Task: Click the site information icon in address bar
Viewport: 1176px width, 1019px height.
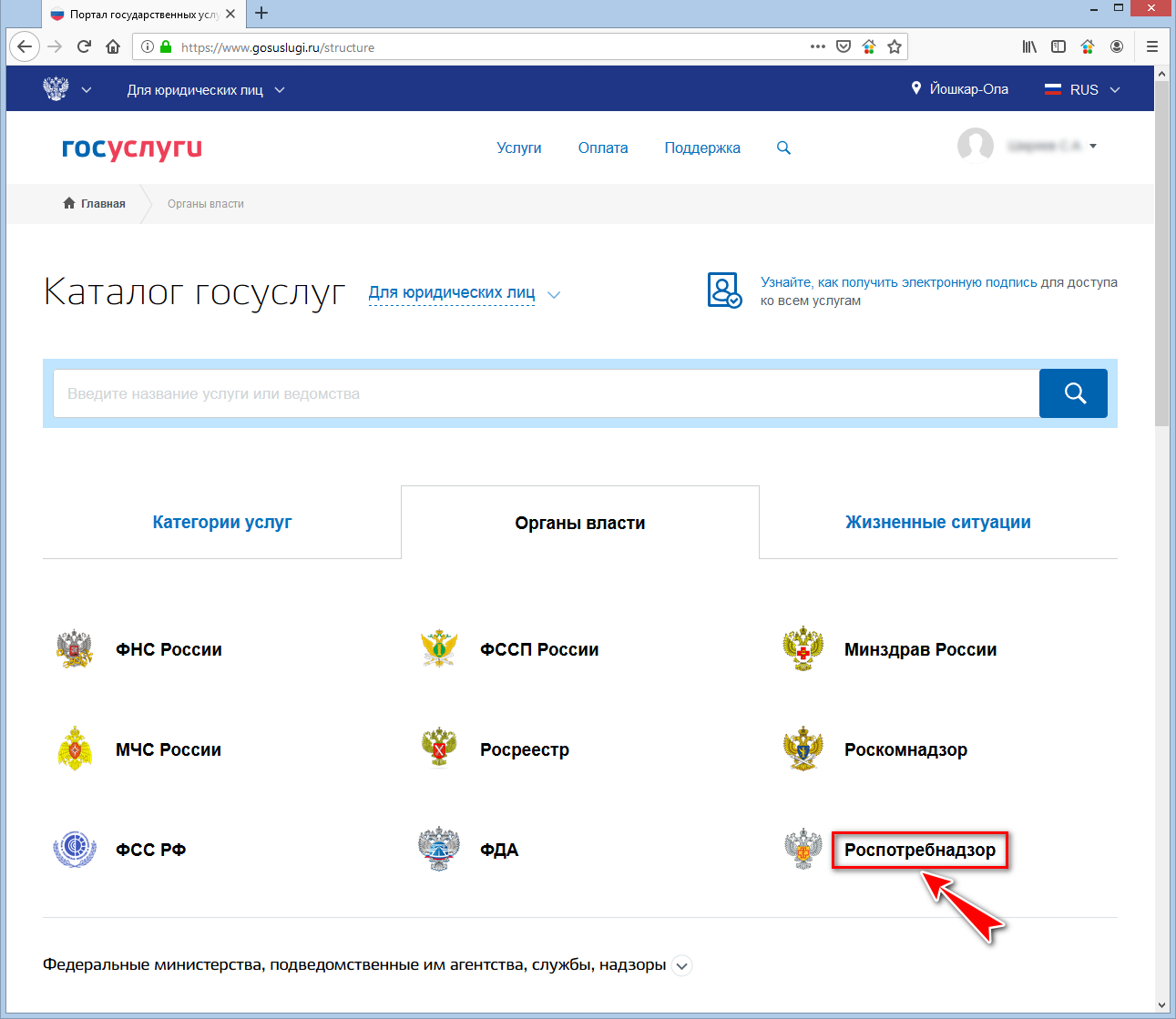Action: click(x=148, y=46)
